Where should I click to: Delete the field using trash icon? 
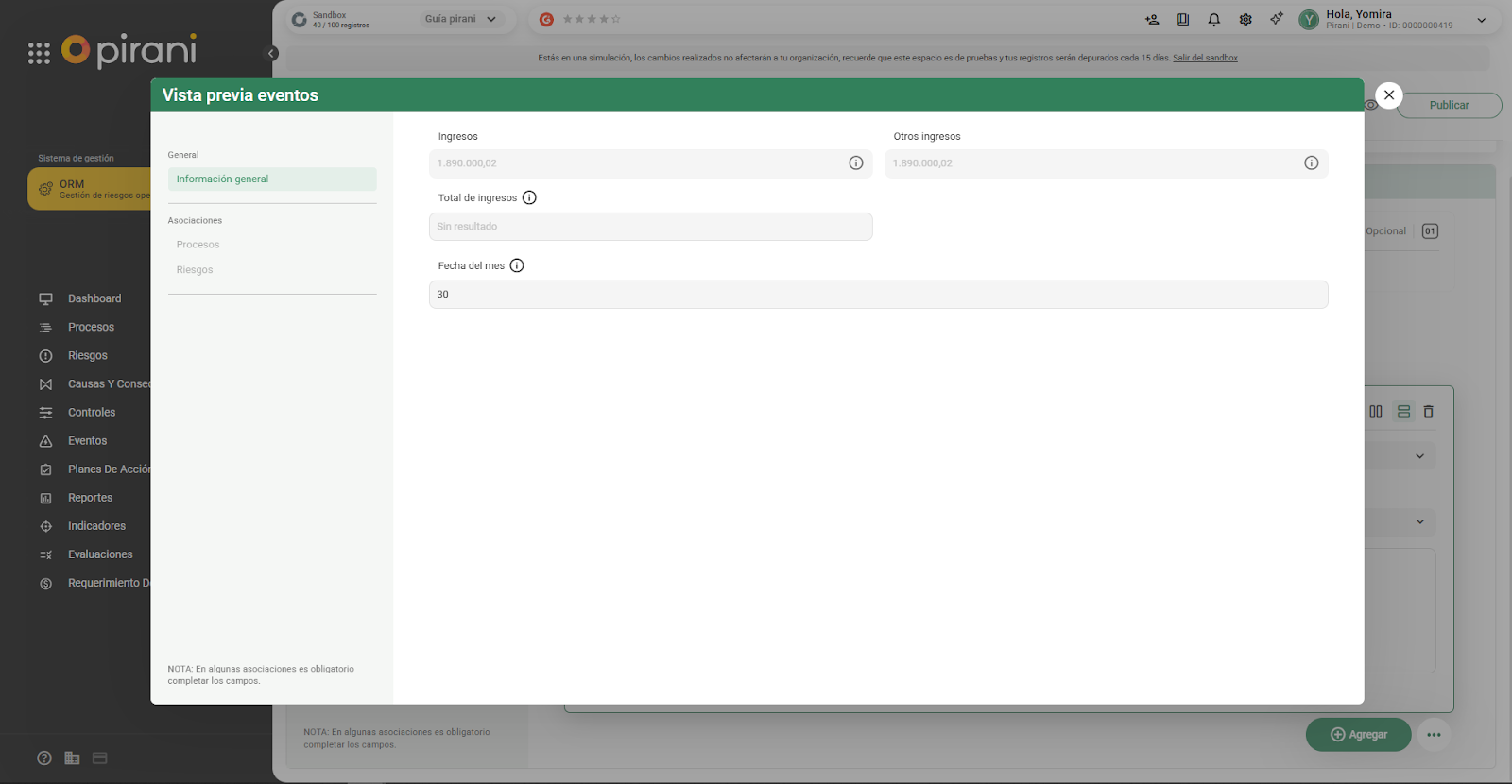point(1428,412)
